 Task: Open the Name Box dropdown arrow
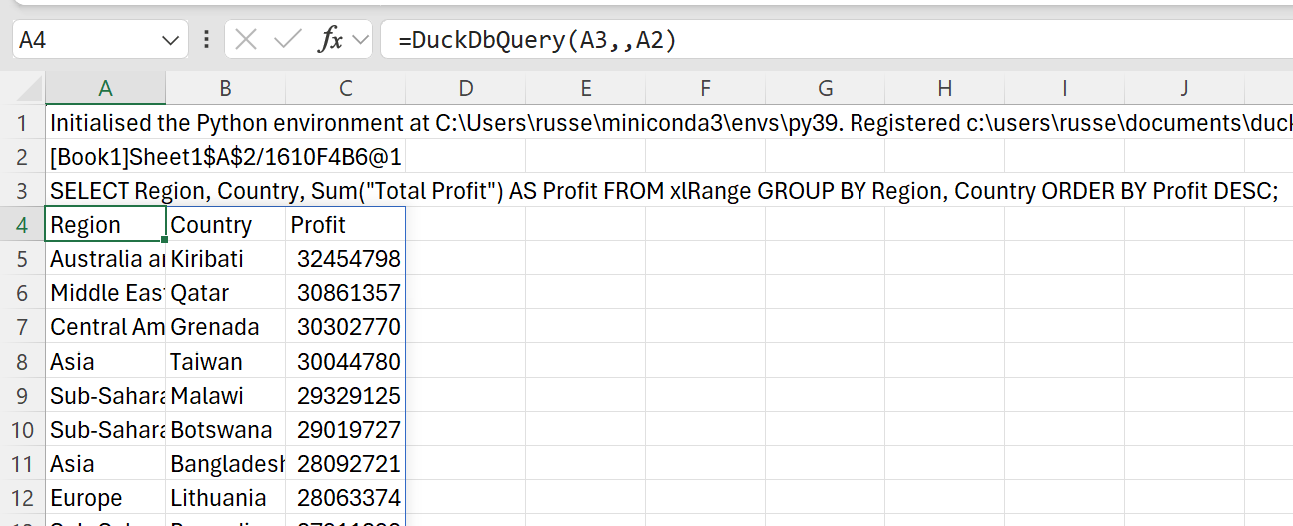(x=168, y=40)
